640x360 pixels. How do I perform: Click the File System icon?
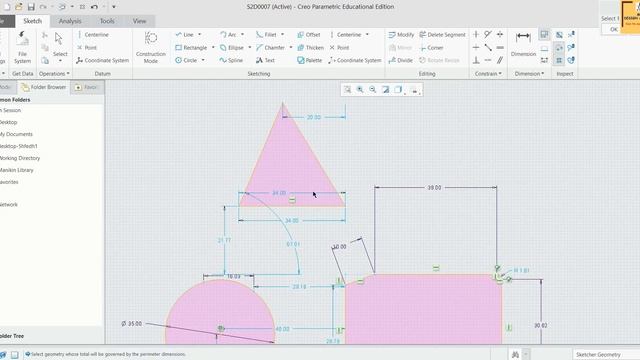click(22, 47)
